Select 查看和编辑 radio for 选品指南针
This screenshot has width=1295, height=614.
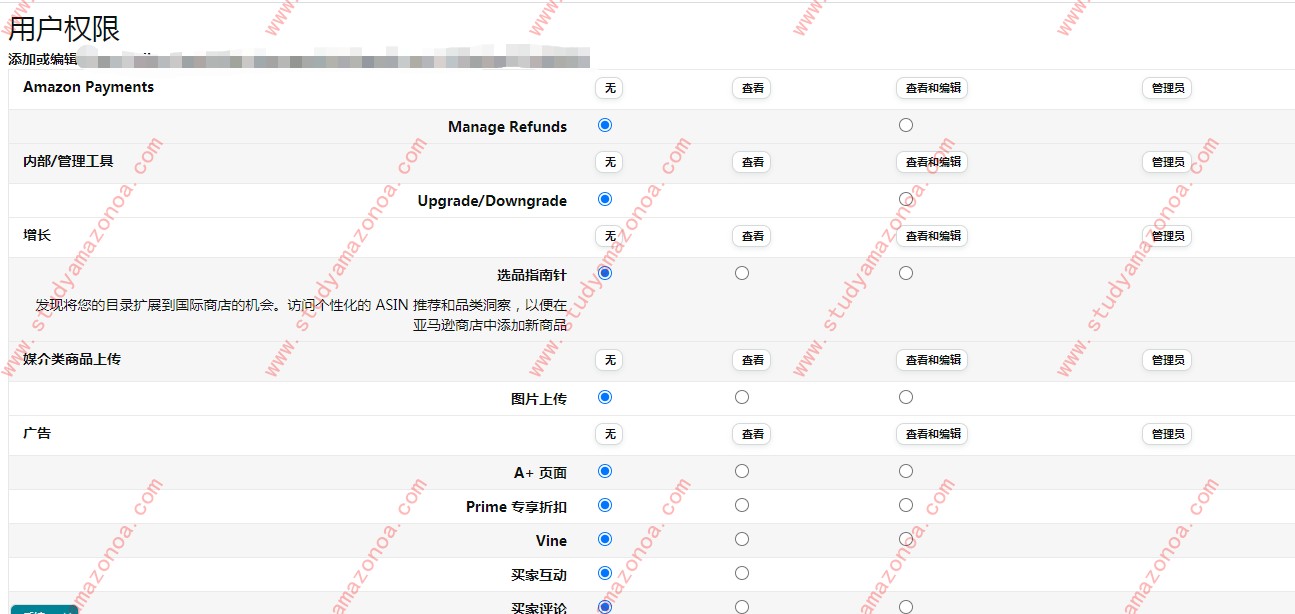[905, 273]
